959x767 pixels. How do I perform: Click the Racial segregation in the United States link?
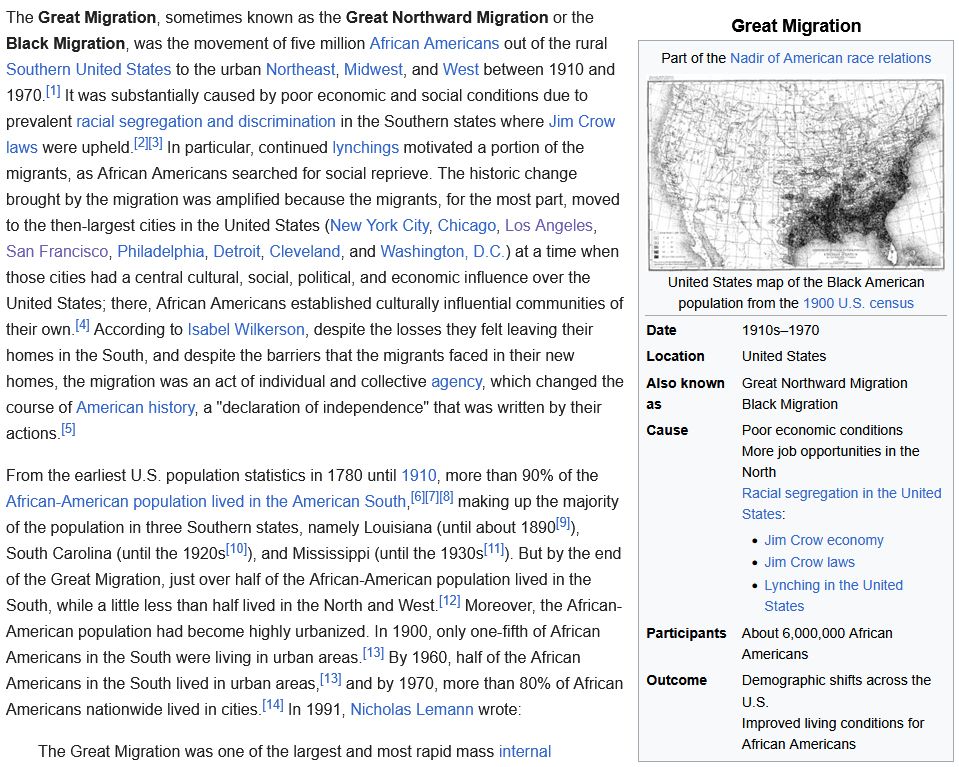841,493
